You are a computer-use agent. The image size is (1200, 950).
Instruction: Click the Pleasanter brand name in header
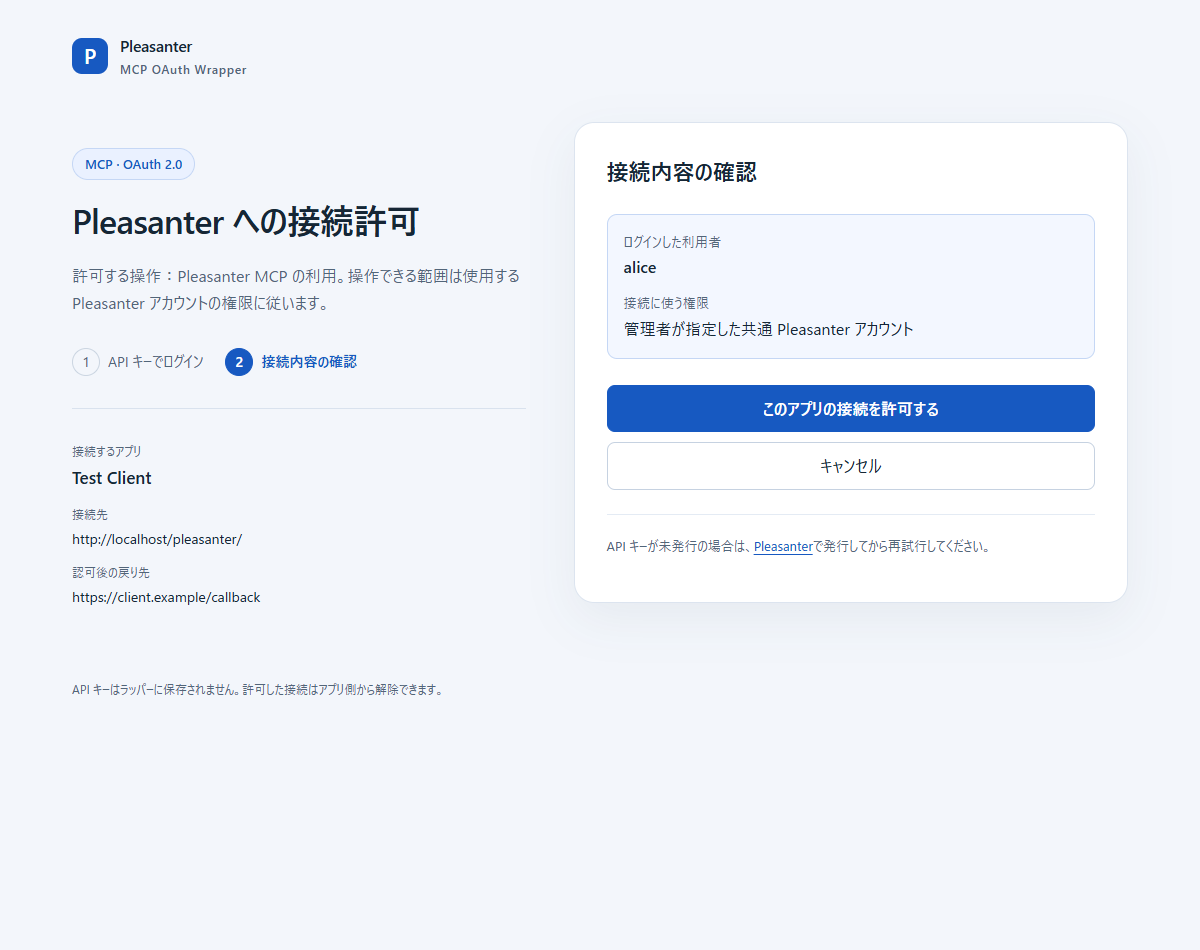[x=156, y=47]
